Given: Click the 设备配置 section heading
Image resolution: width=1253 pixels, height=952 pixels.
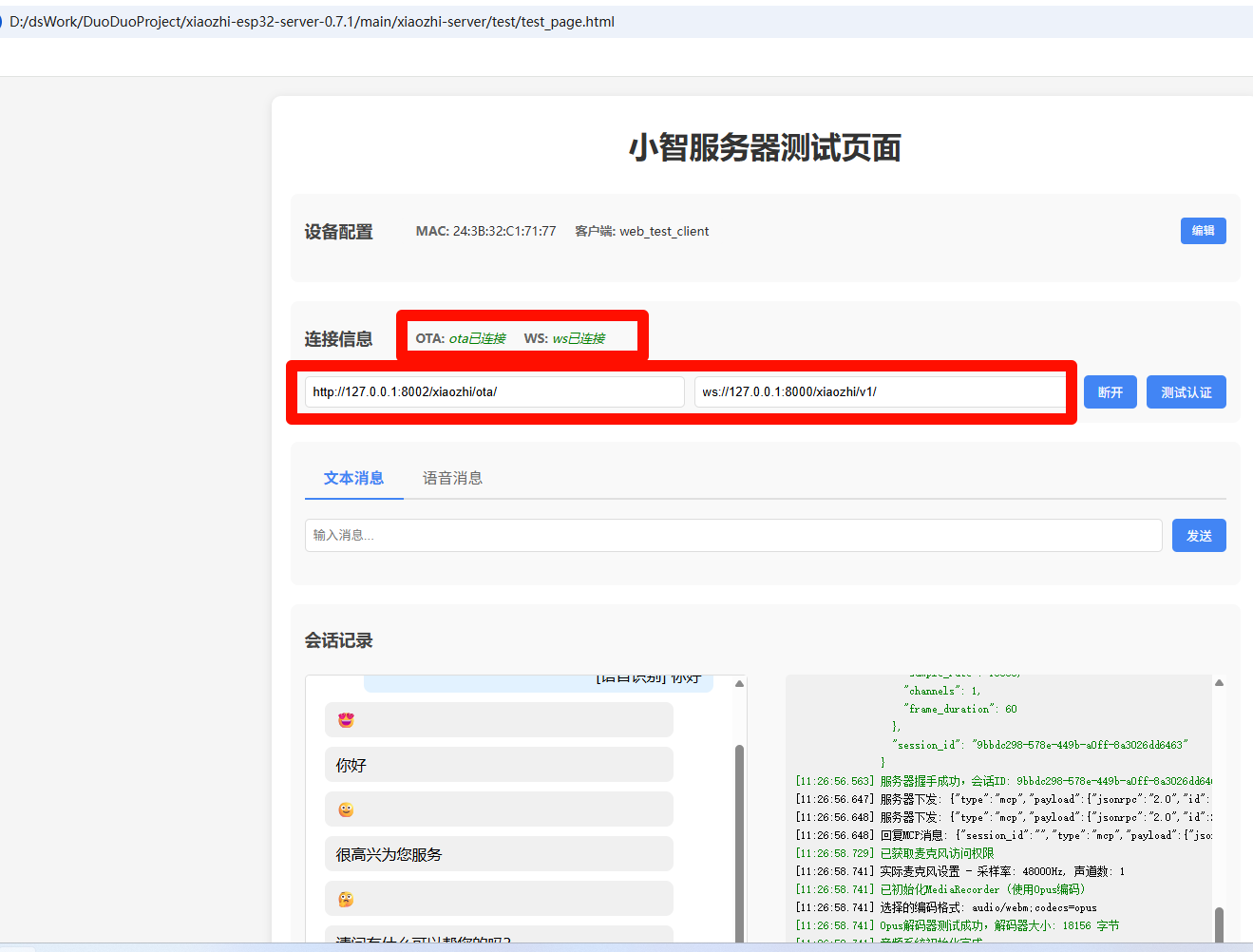Looking at the screenshot, I should 338,232.
